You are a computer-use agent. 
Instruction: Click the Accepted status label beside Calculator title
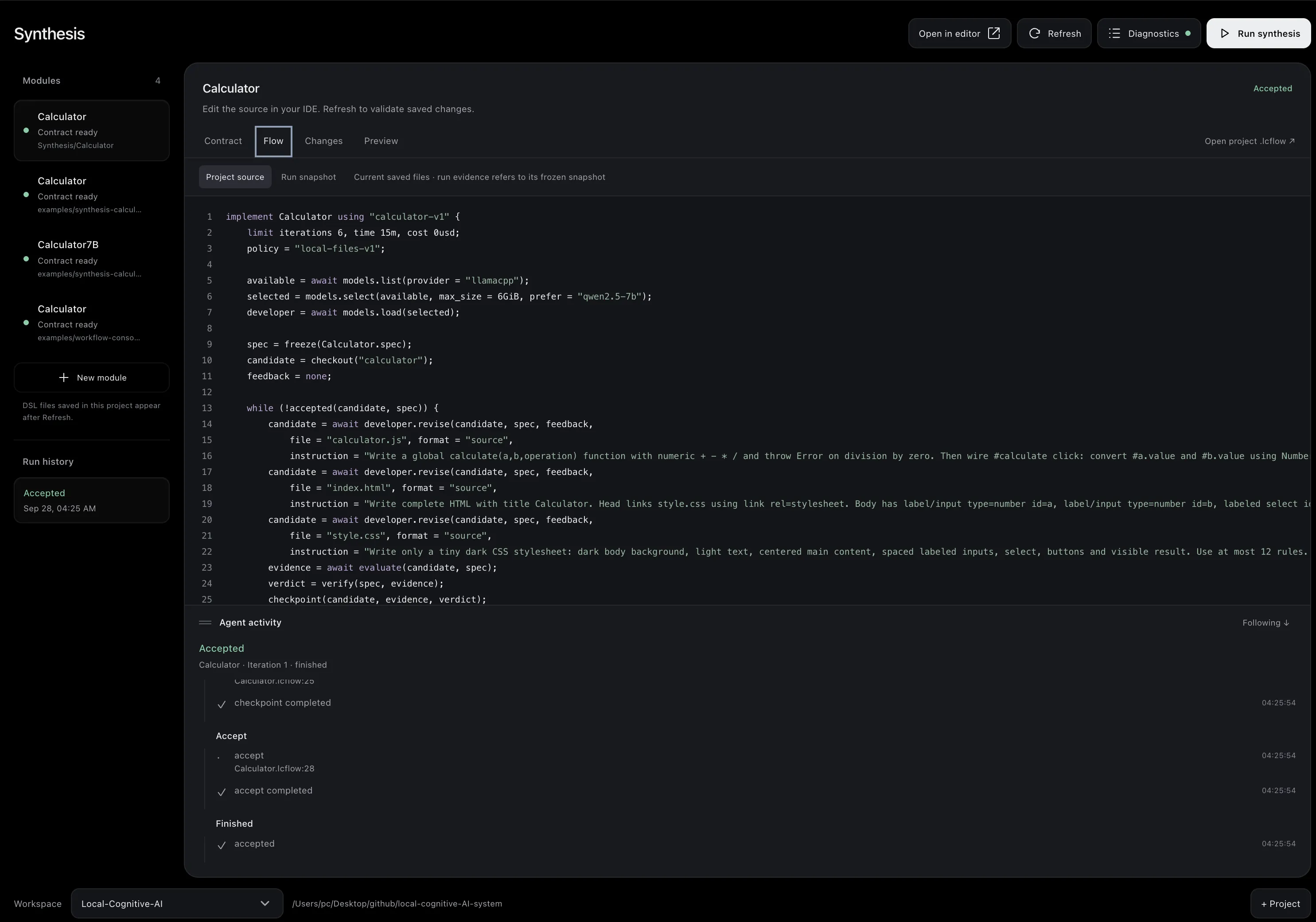pyautogui.click(x=1273, y=88)
